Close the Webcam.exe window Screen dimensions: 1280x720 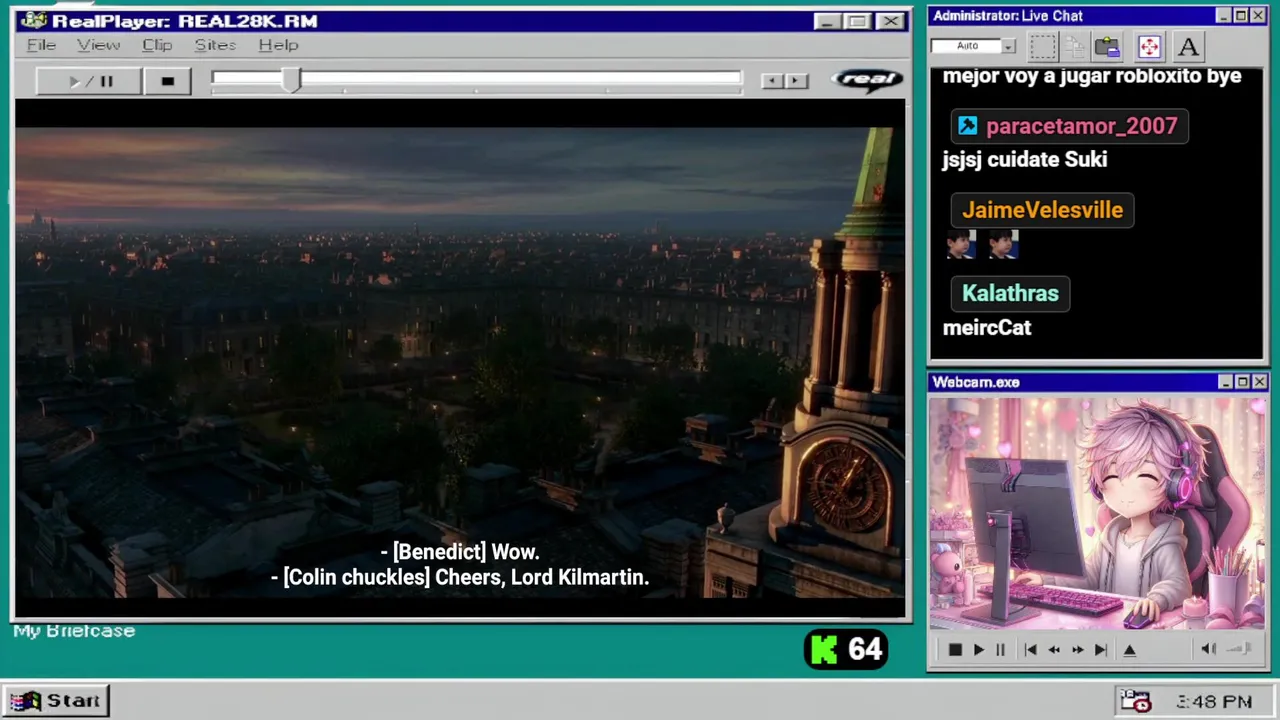pyautogui.click(x=1260, y=382)
